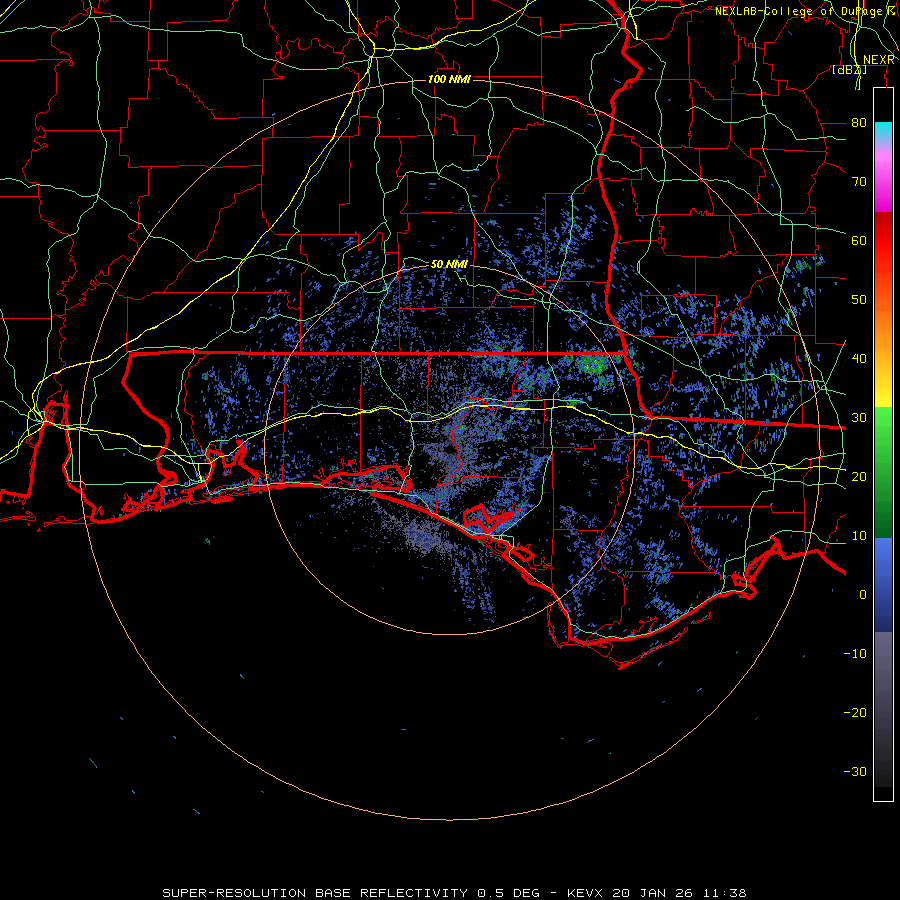
Task: Click the 80 value on the dBZ scale
Action: (x=859, y=123)
